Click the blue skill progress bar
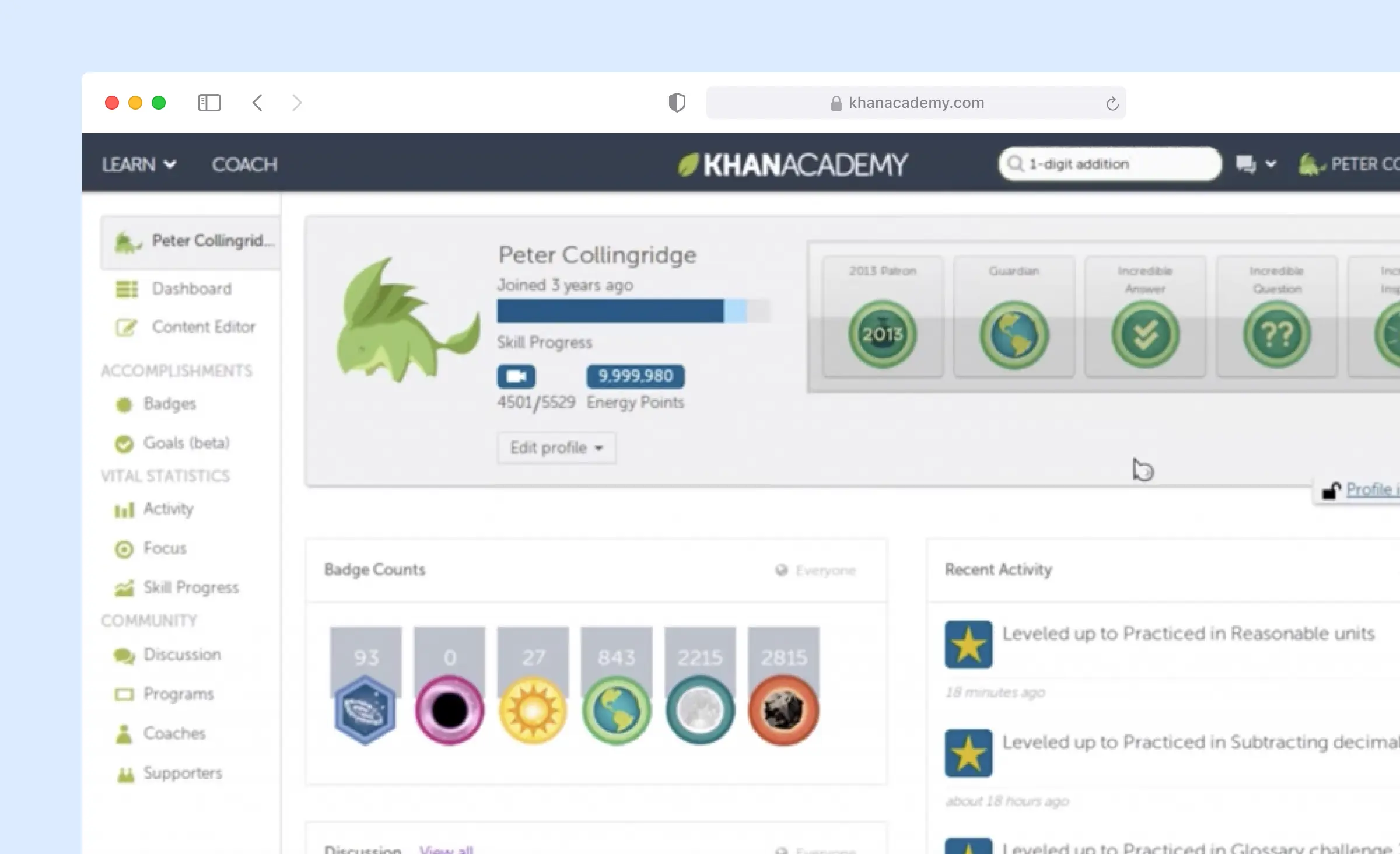 610,311
